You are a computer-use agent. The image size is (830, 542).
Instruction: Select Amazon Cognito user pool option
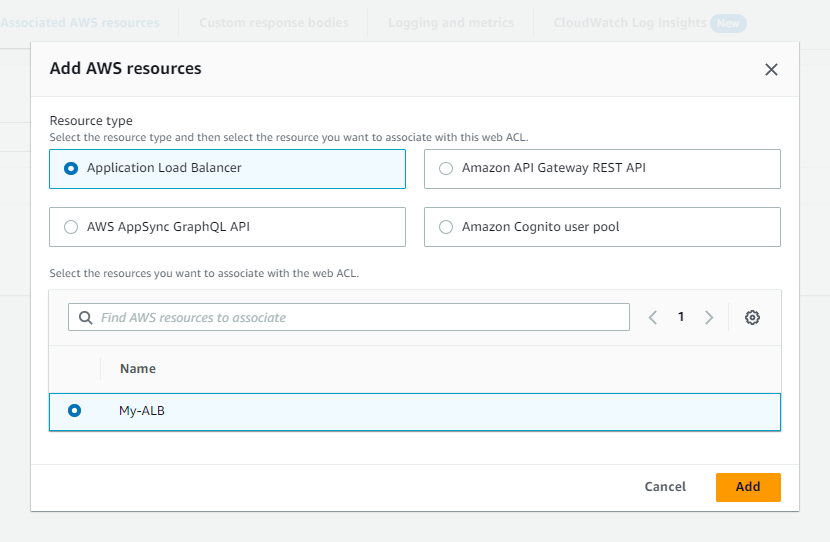pyautogui.click(x=602, y=227)
